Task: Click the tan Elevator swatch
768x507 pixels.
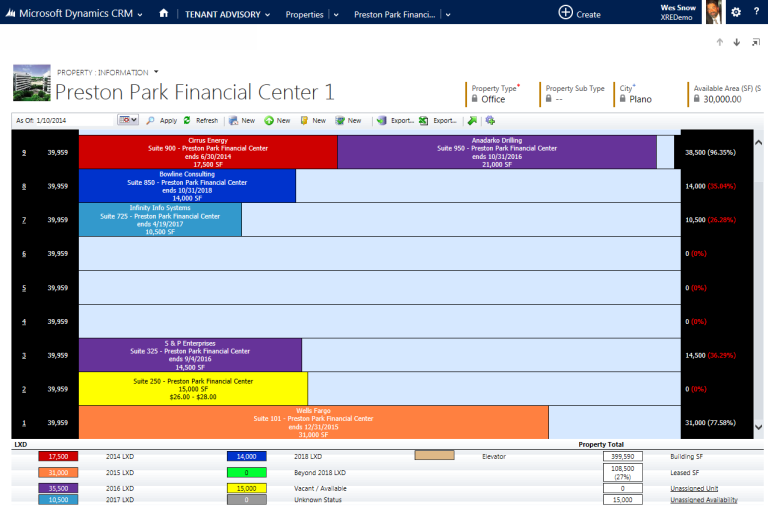Action: (x=434, y=456)
